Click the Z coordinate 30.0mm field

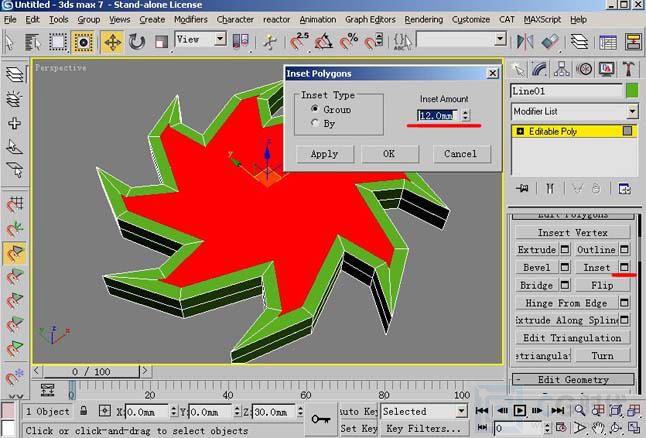pos(274,412)
